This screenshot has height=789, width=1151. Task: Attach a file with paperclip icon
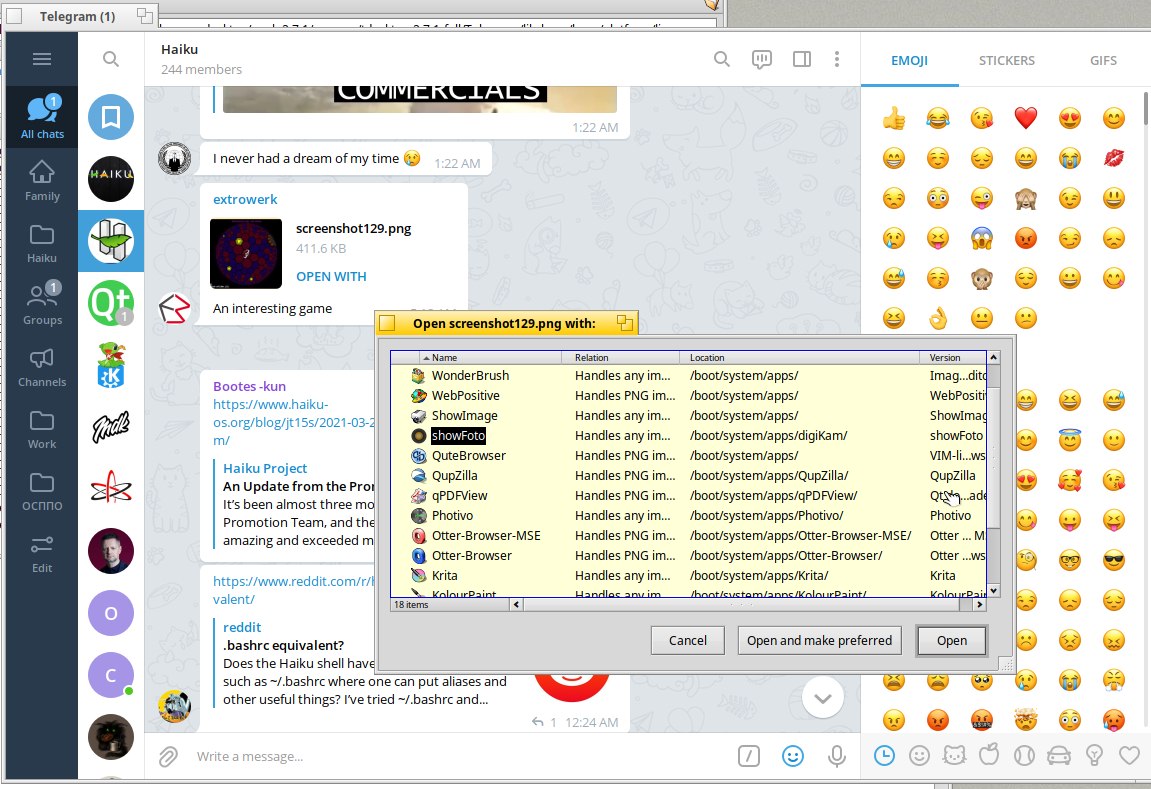click(x=169, y=756)
